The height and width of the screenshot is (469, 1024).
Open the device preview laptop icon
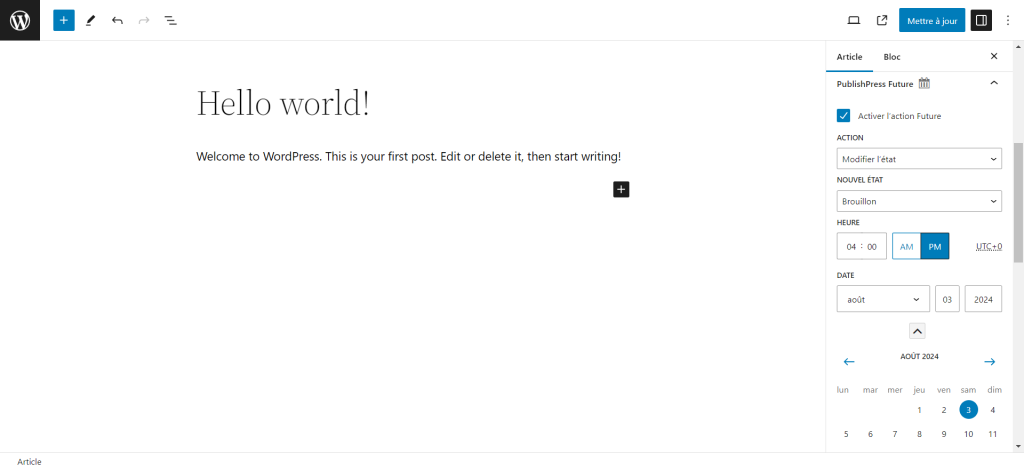(x=854, y=20)
